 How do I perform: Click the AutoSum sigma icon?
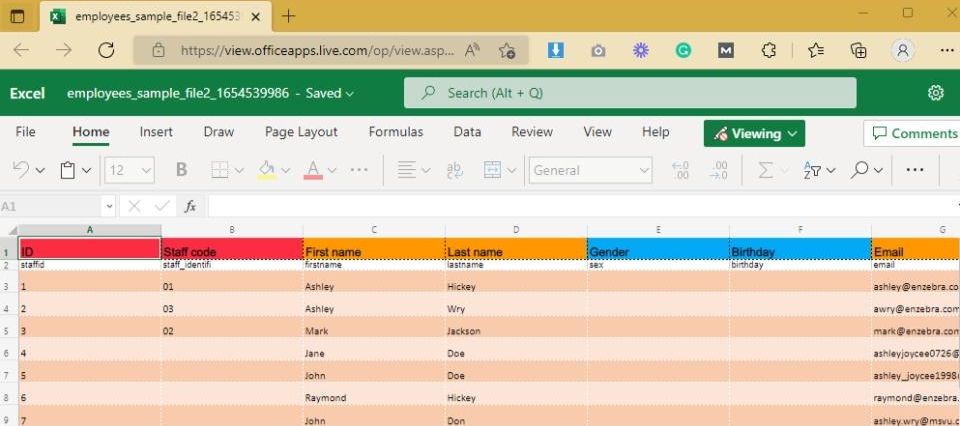[766, 170]
